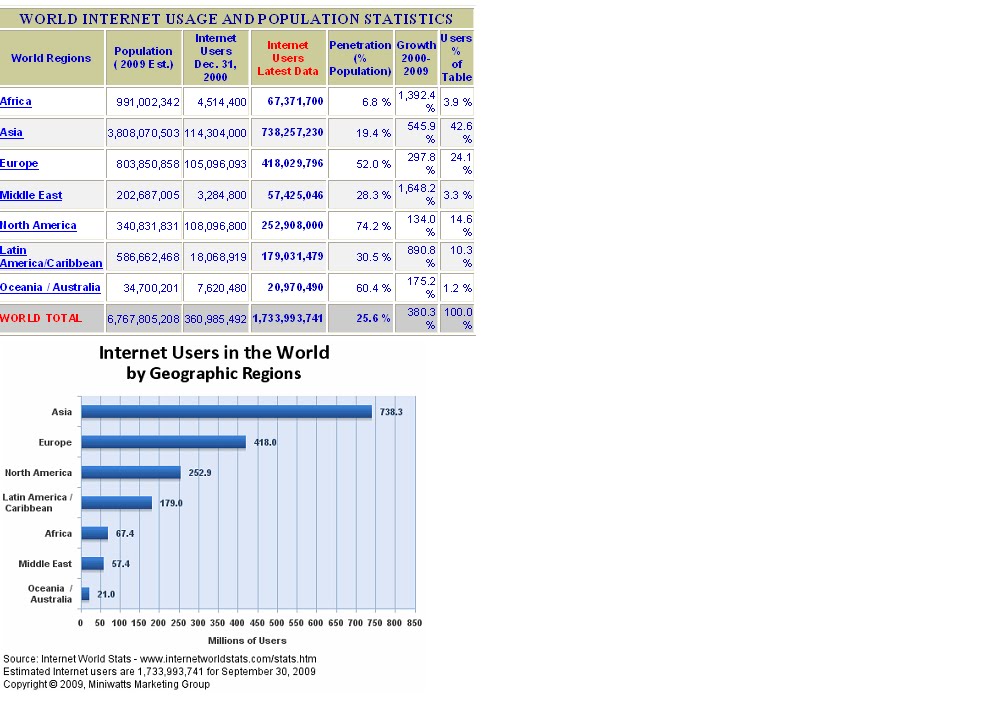The height and width of the screenshot is (710, 1002).
Task: Click the red 'Internet Users Latest Data' header
Action: click(x=288, y=58)
